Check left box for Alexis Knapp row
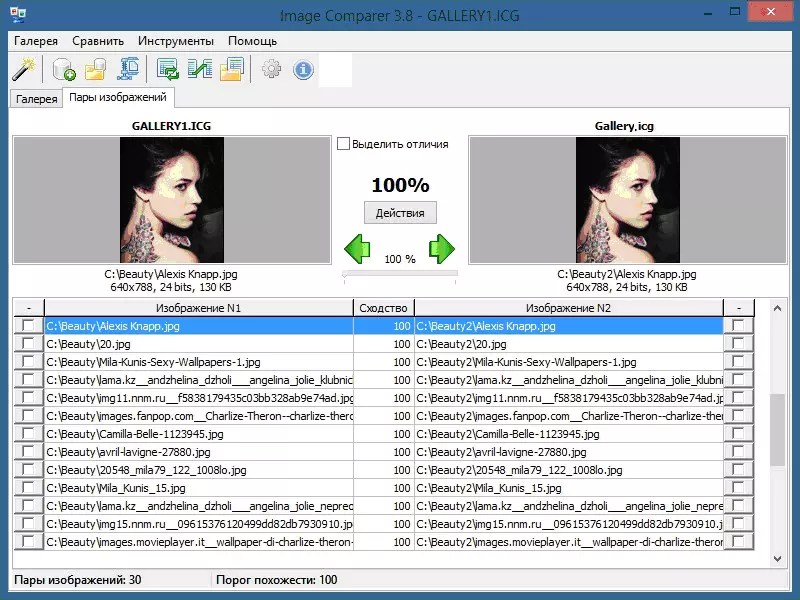This screenshot has height=600, width=800. [28, 326]
